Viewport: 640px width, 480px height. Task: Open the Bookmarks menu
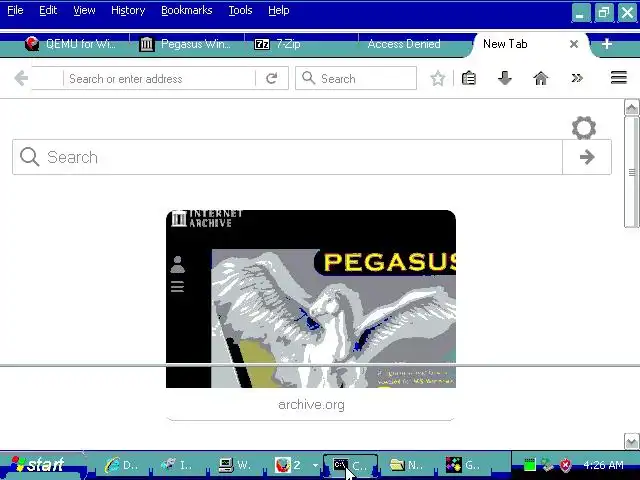[187, 11]
